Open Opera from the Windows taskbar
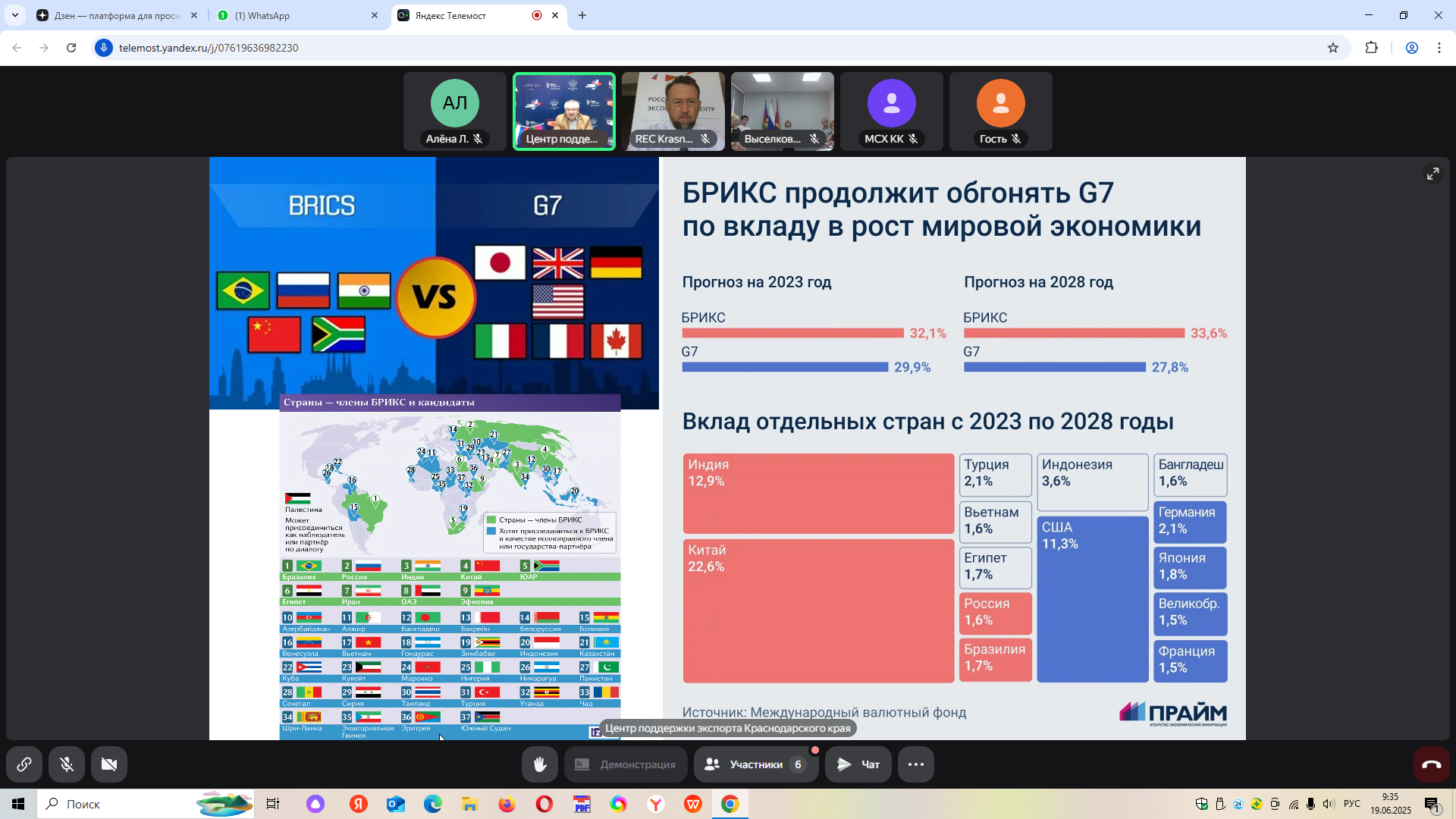Image resolution: width=1456 pixels, height=819 pixels. 544,804
